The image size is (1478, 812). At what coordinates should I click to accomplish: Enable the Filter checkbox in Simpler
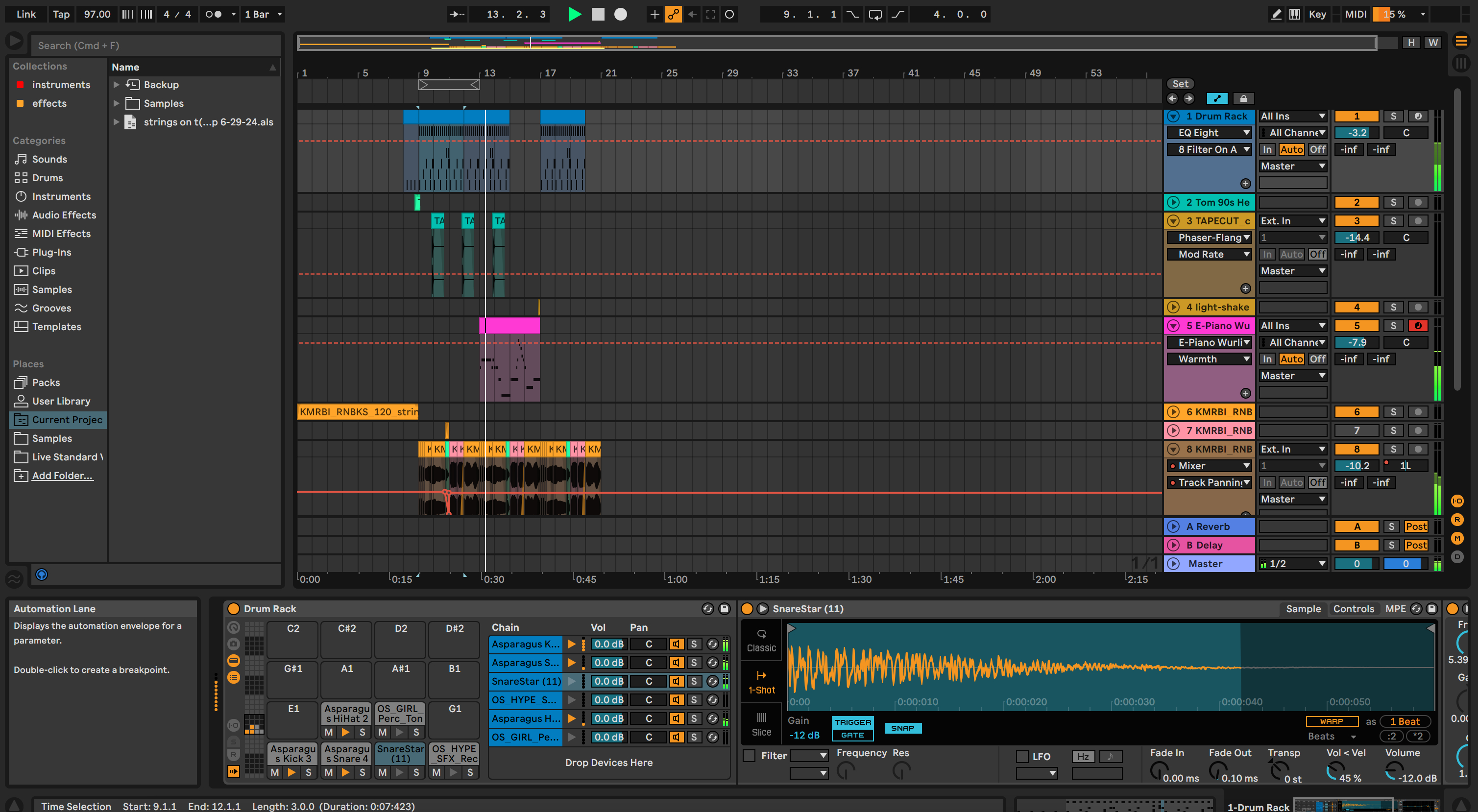(x=749, y=756)
